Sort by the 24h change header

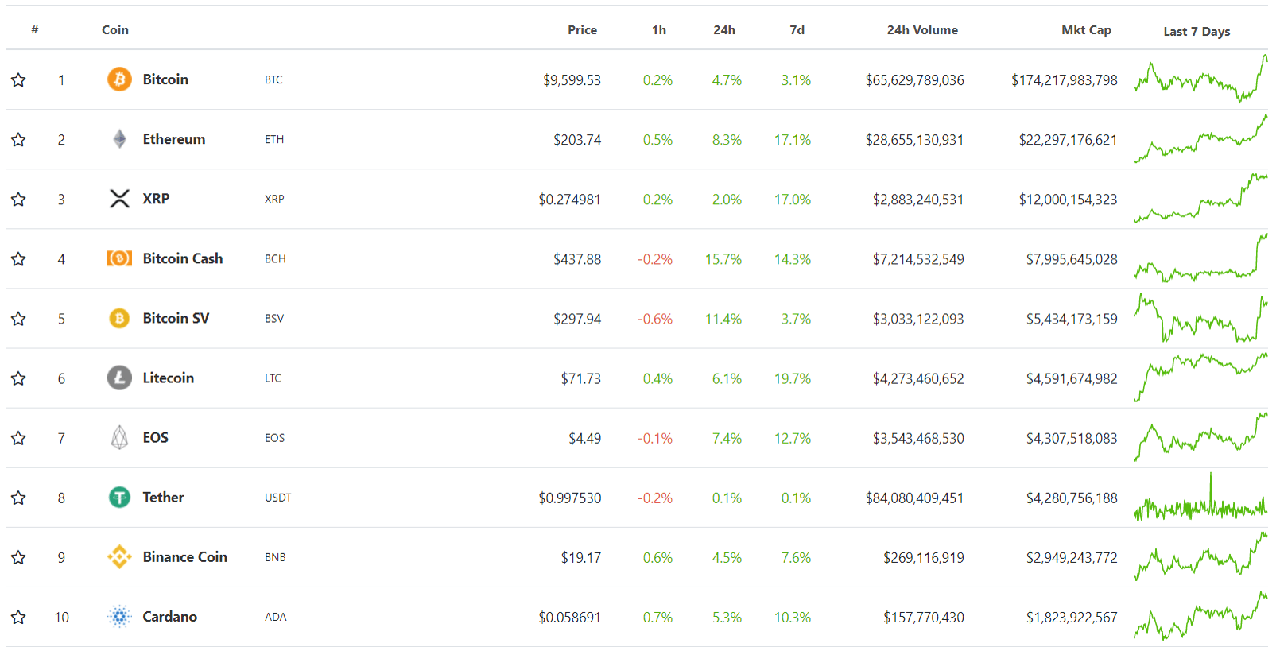pos(725,30)
